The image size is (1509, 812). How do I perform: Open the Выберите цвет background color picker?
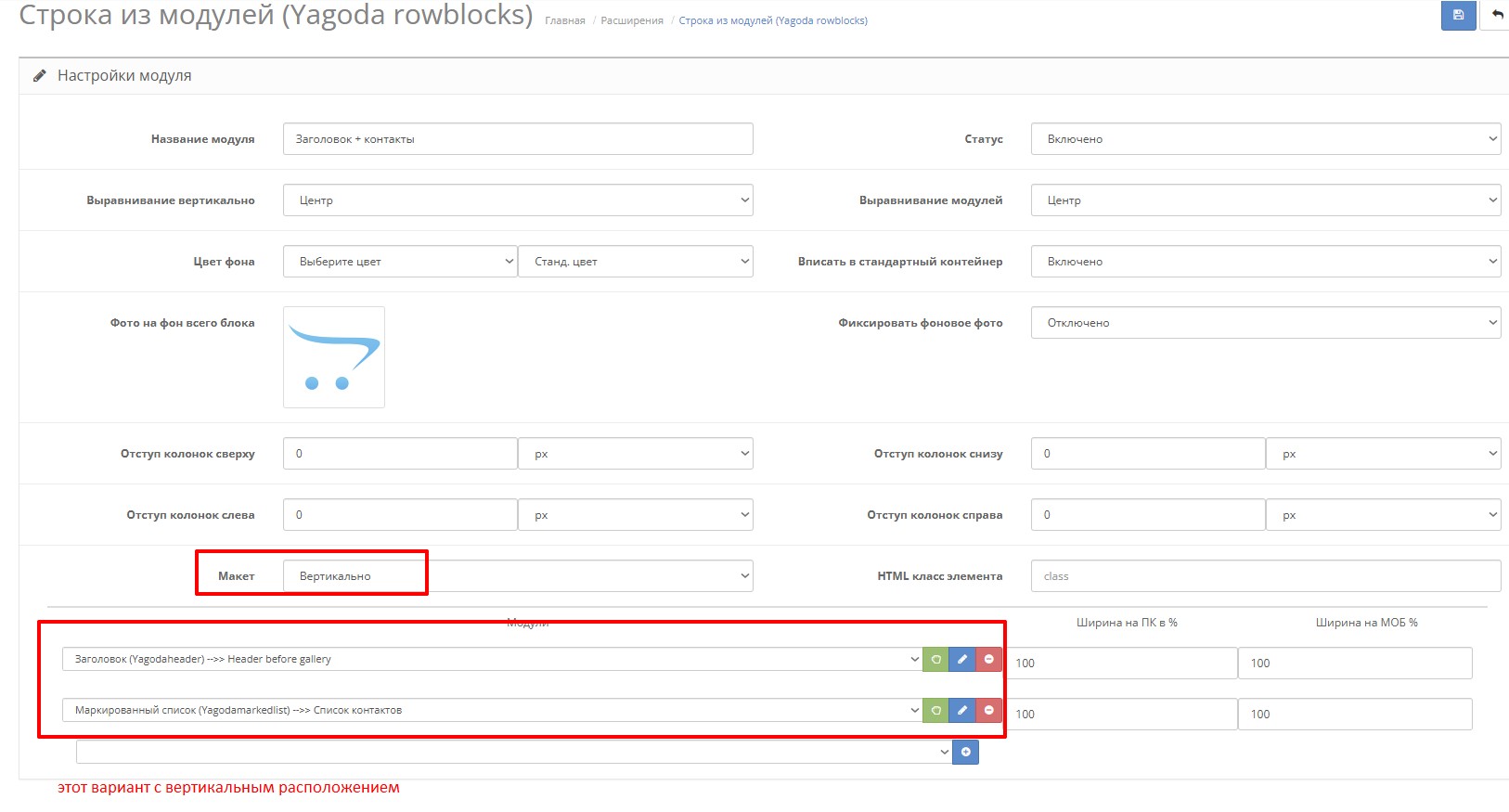pos(400,262)
